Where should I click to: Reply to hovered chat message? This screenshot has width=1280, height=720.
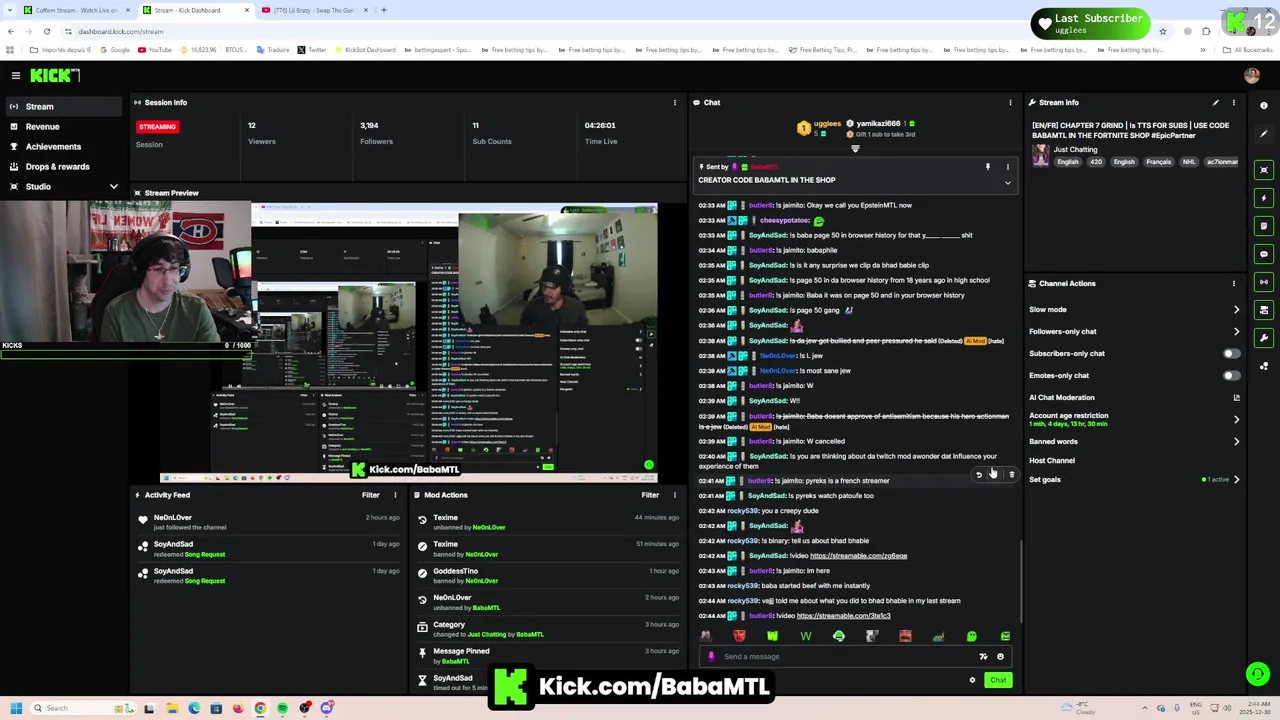pyautogui.click(x=979, y=475)
